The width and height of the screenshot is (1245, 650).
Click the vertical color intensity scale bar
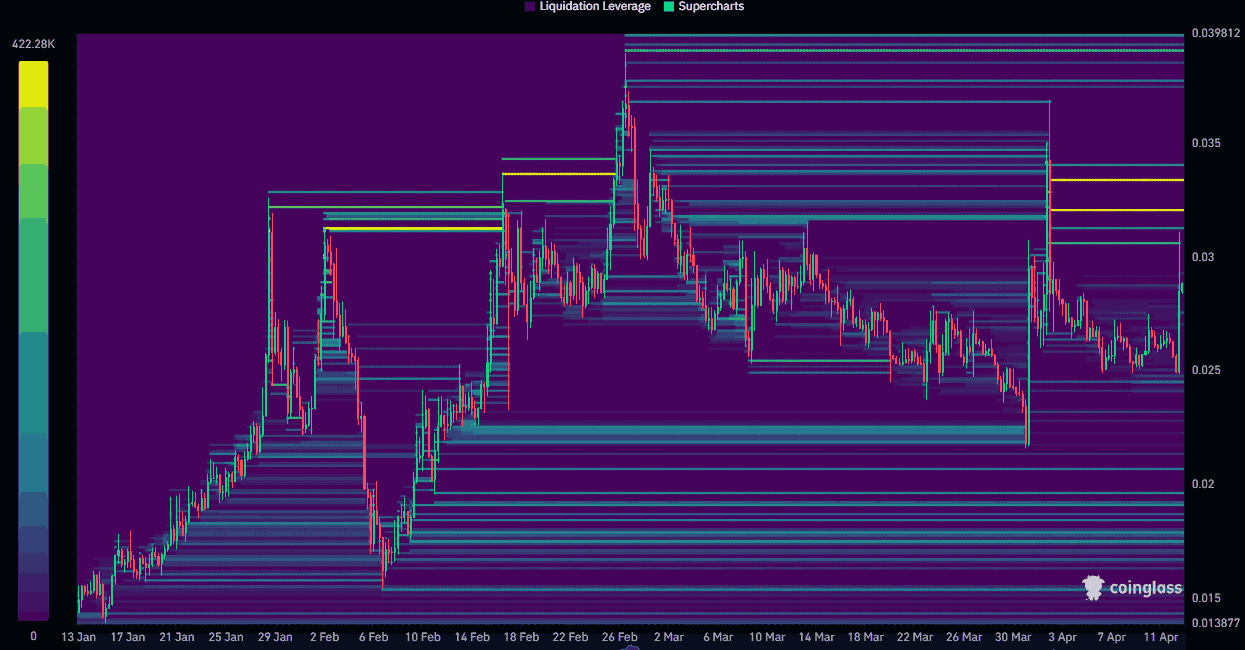(33, 340)
